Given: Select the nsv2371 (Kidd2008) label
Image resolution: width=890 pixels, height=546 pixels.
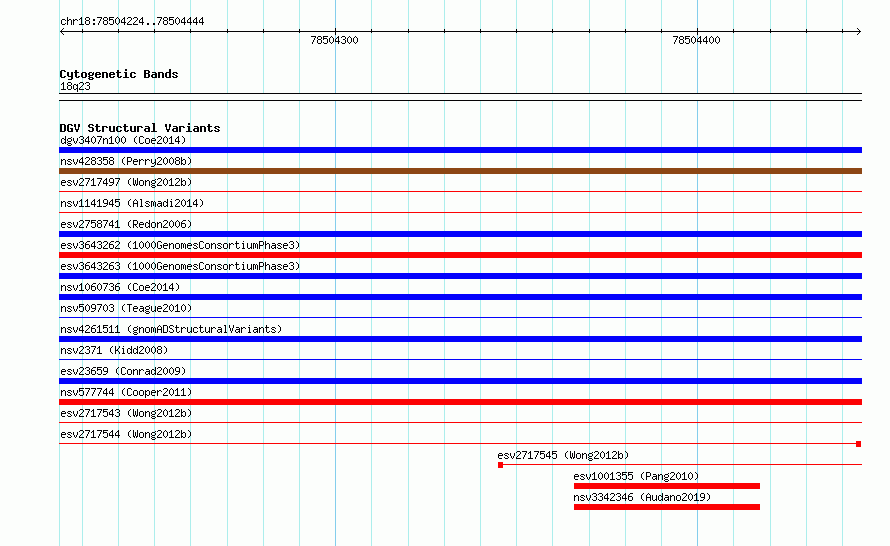Looking at the screenshot, I should coord(114,350).
